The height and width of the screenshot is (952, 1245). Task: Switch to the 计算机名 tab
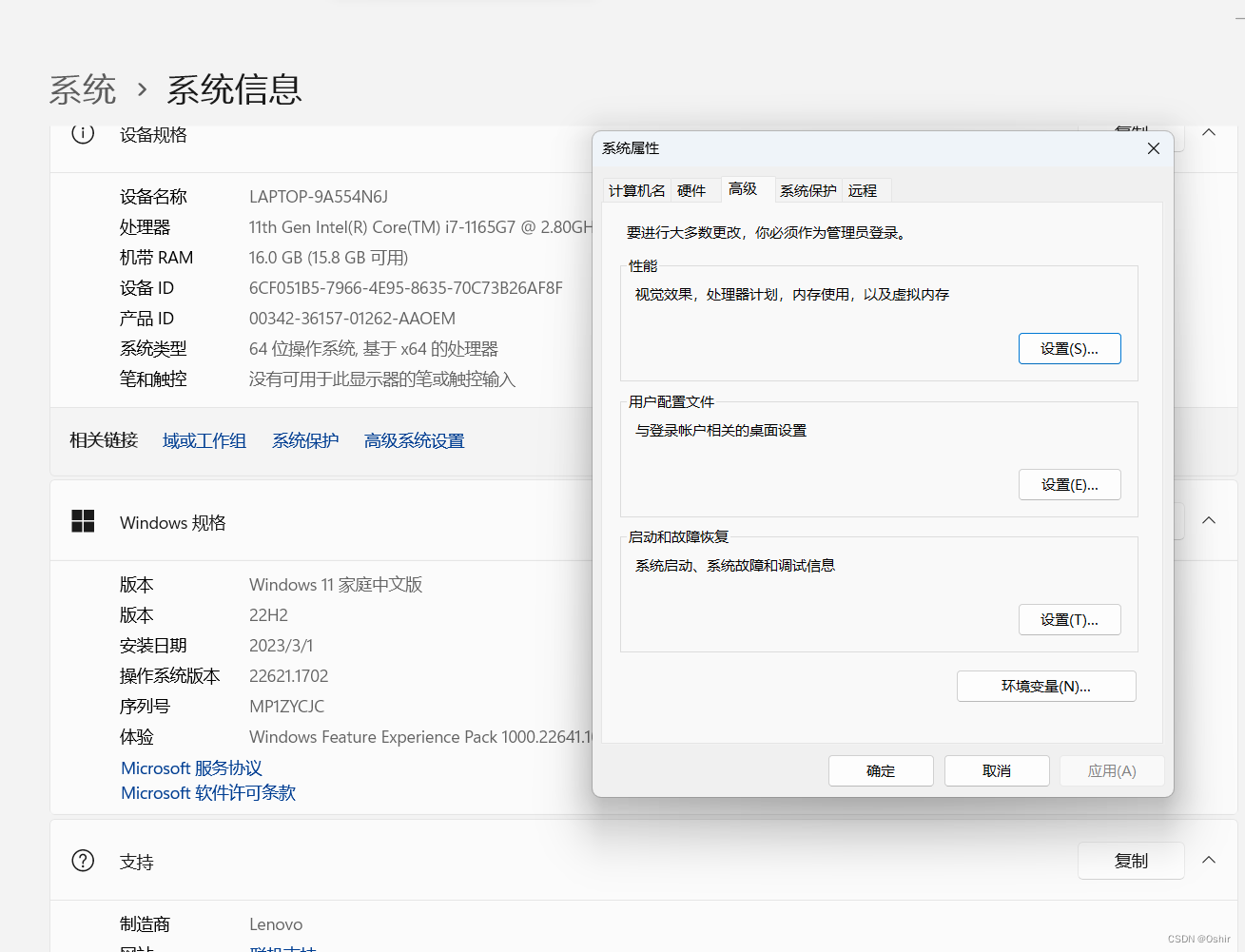pyautogui.click(x=636, y=191)
